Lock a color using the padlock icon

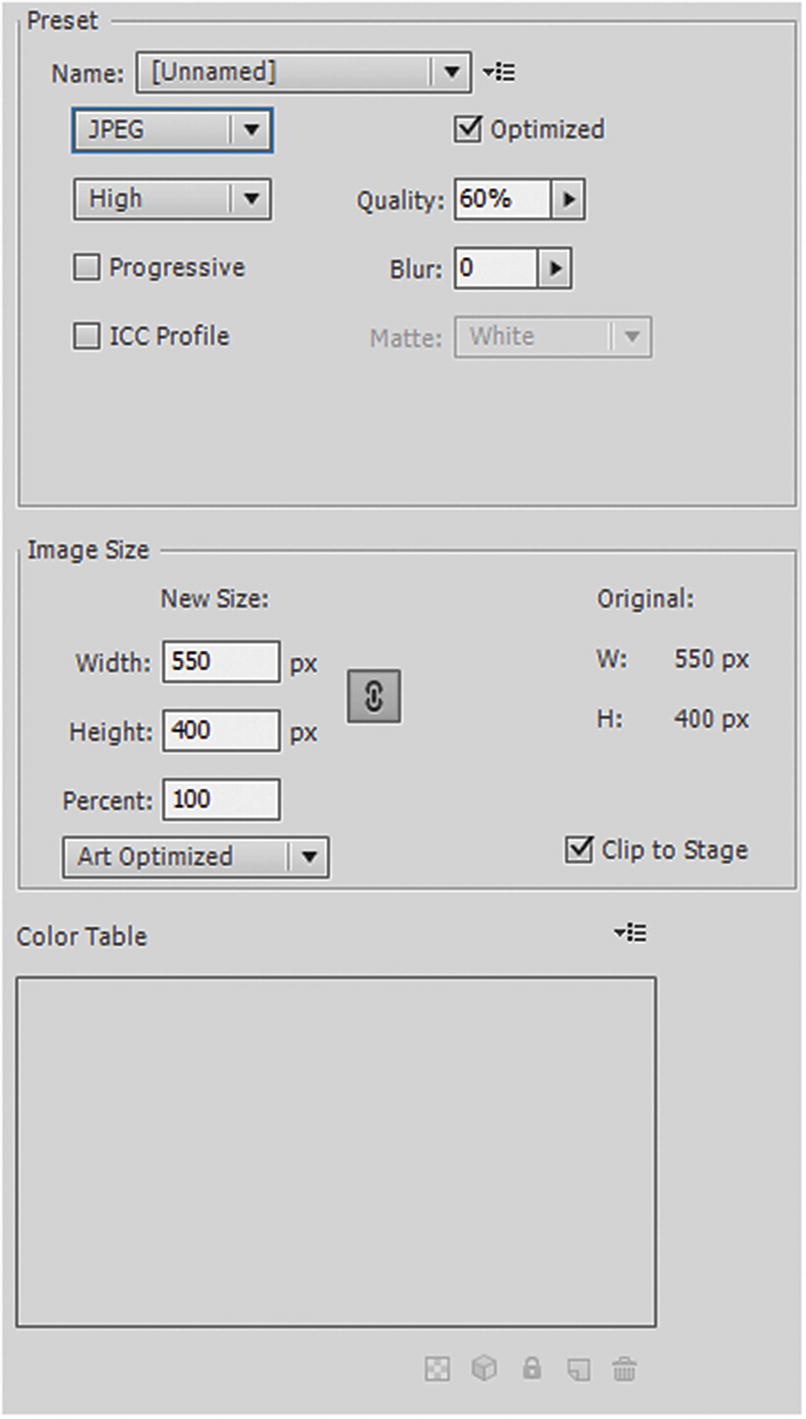click(532, 1369)
